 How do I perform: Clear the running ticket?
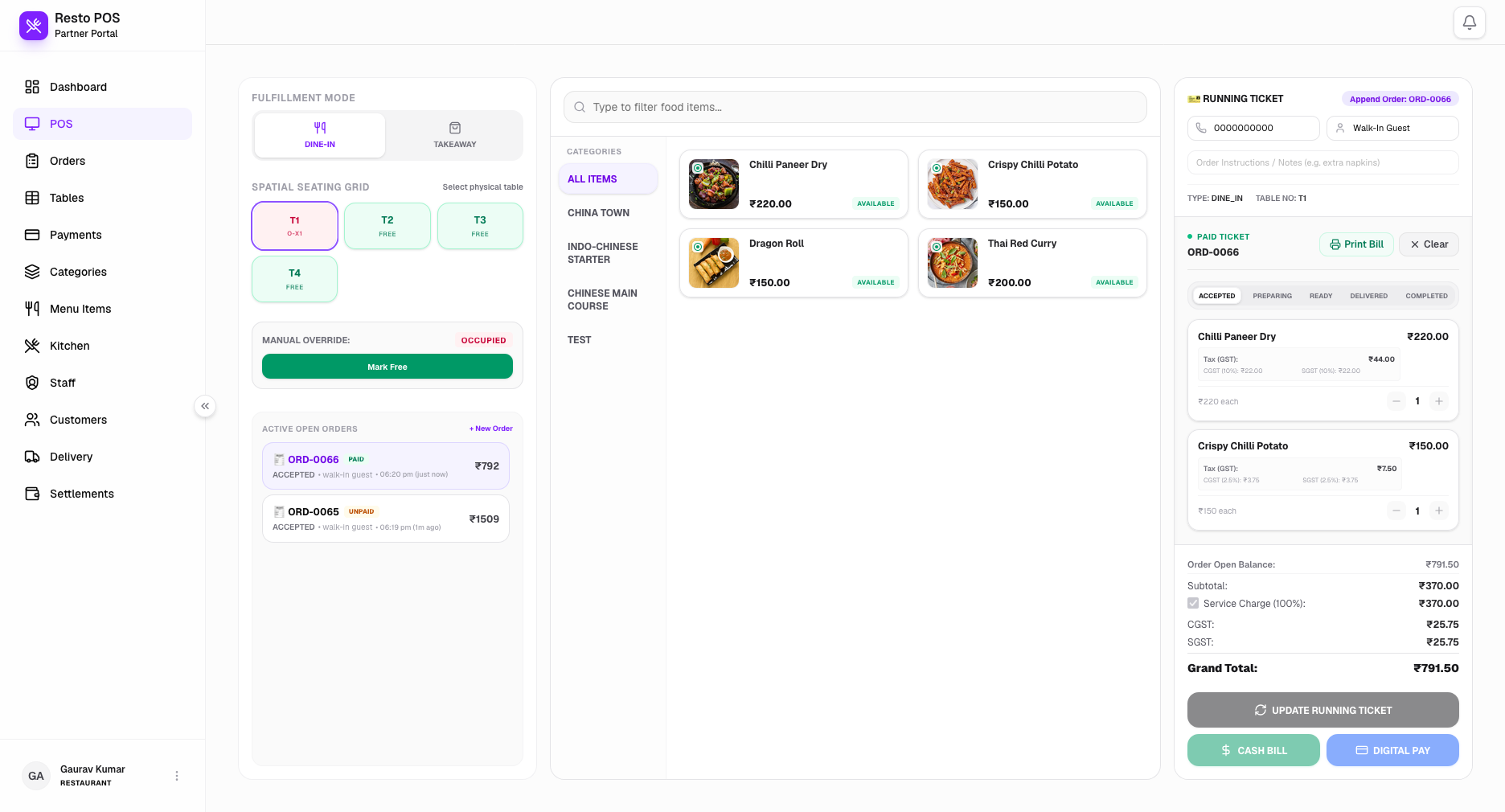point(1429,244)
